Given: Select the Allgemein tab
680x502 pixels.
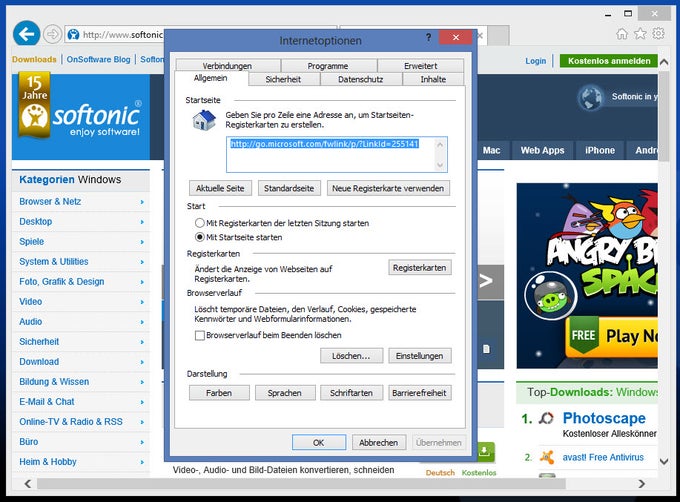Looking at the screenshot, I should (211, 78).
